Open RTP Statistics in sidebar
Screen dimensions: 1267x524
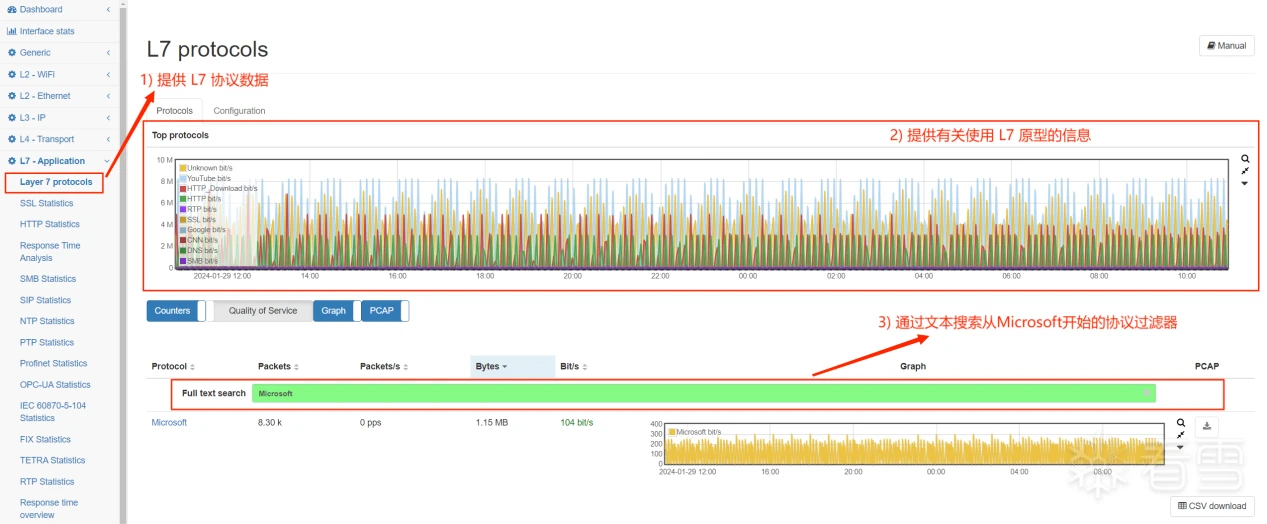[x=47, y=481]
